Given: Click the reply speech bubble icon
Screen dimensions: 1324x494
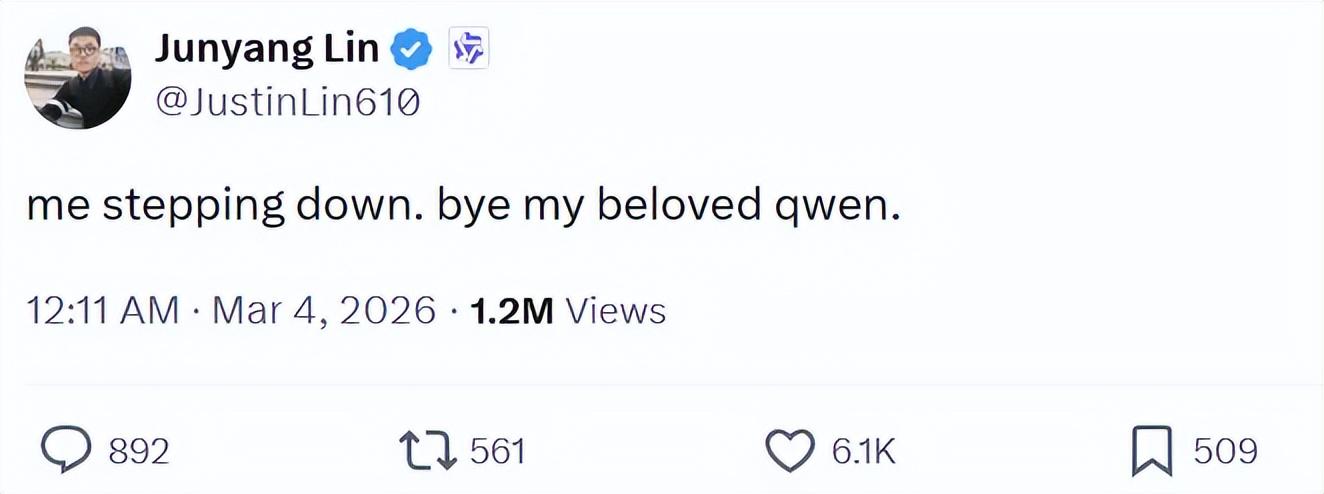Looking at the screenshot, I should pyautogui.click(x=67, y=452).
